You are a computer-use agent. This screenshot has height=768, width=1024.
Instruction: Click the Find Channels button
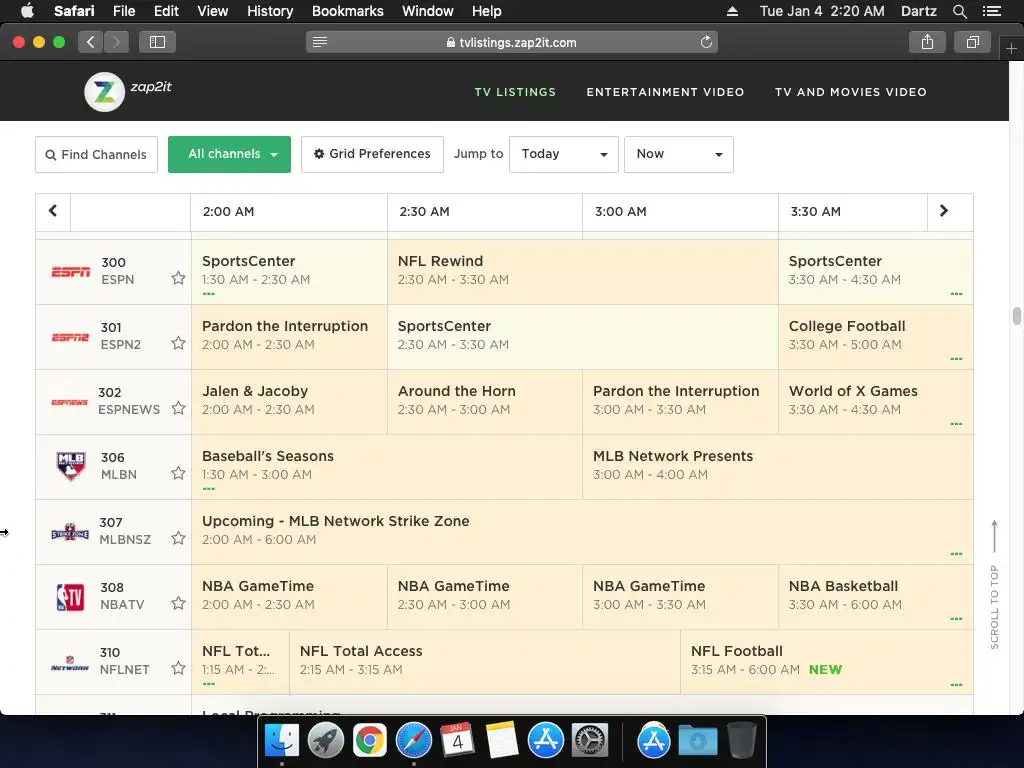tap(97, 155)
